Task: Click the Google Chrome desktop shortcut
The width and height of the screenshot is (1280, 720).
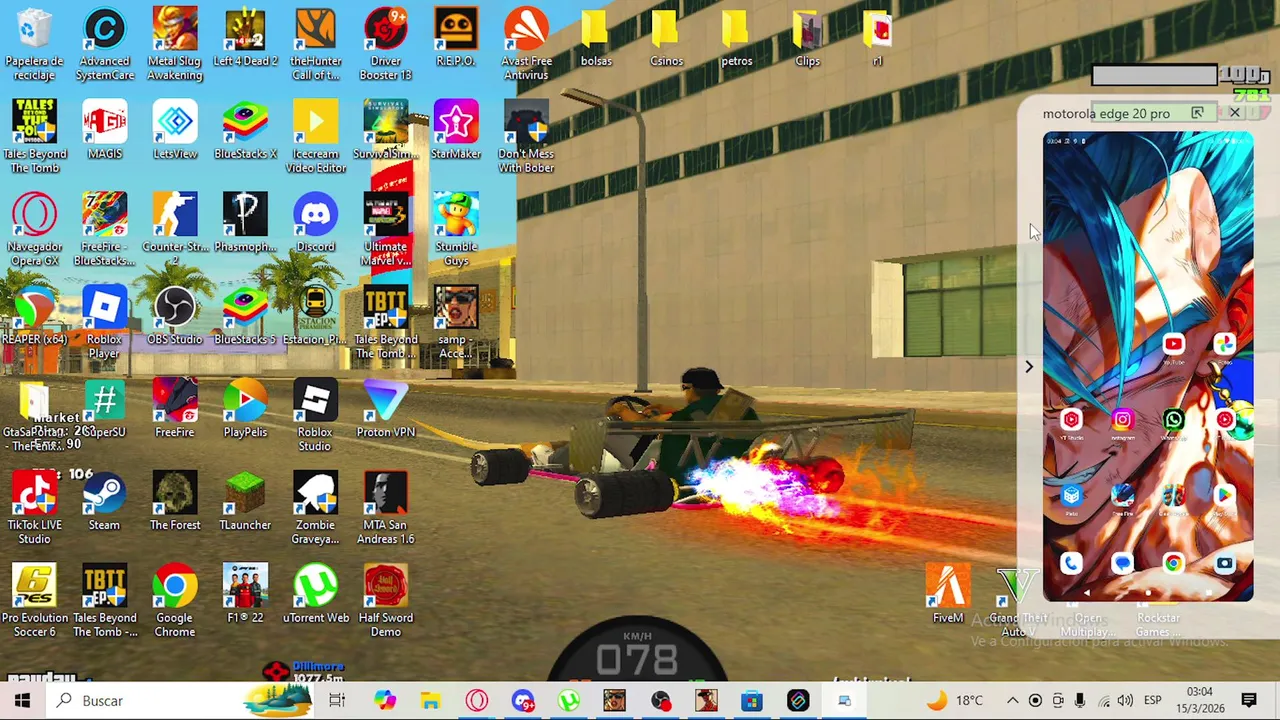Action: 175,601
